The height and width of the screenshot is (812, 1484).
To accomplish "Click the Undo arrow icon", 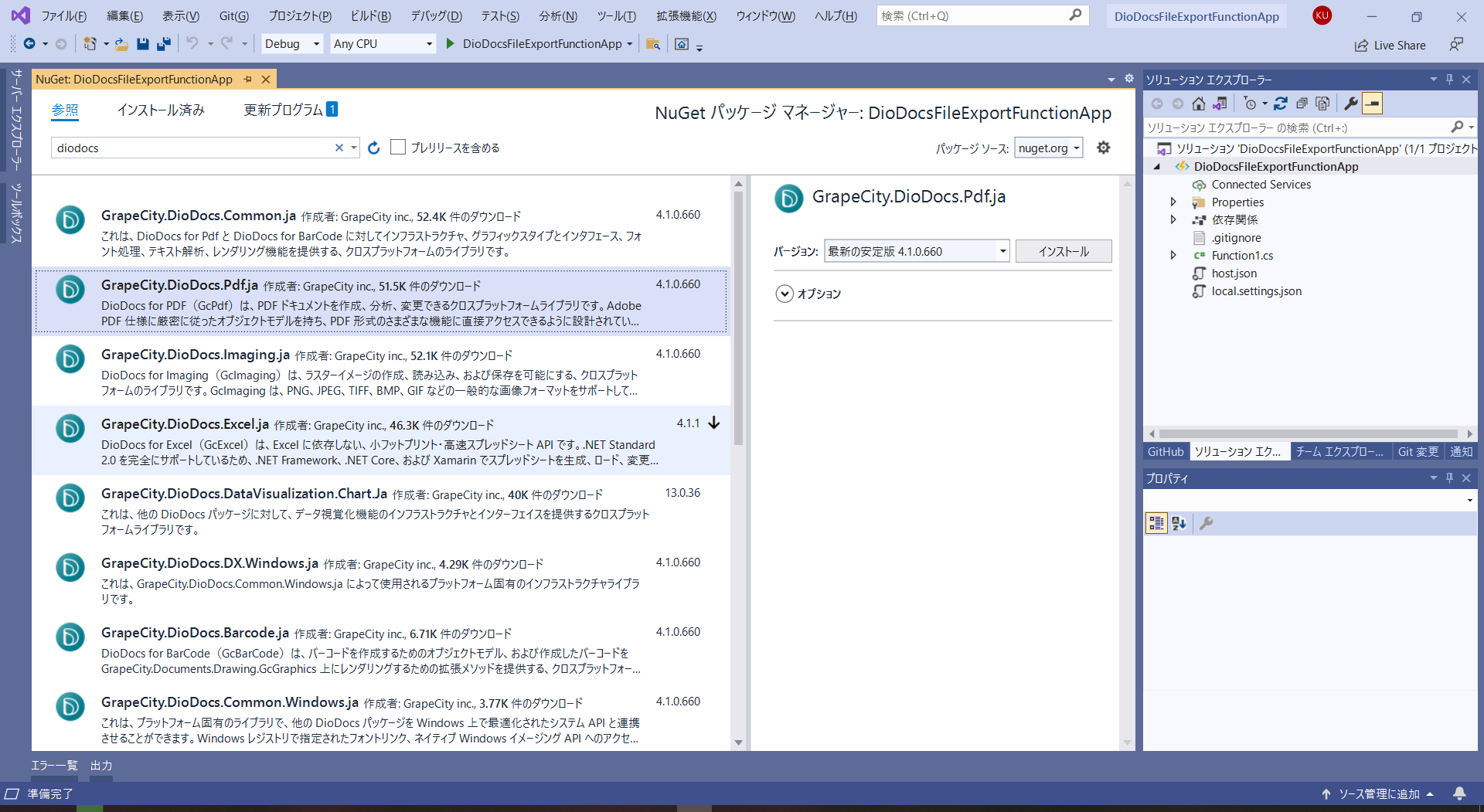I will (192, 44).
